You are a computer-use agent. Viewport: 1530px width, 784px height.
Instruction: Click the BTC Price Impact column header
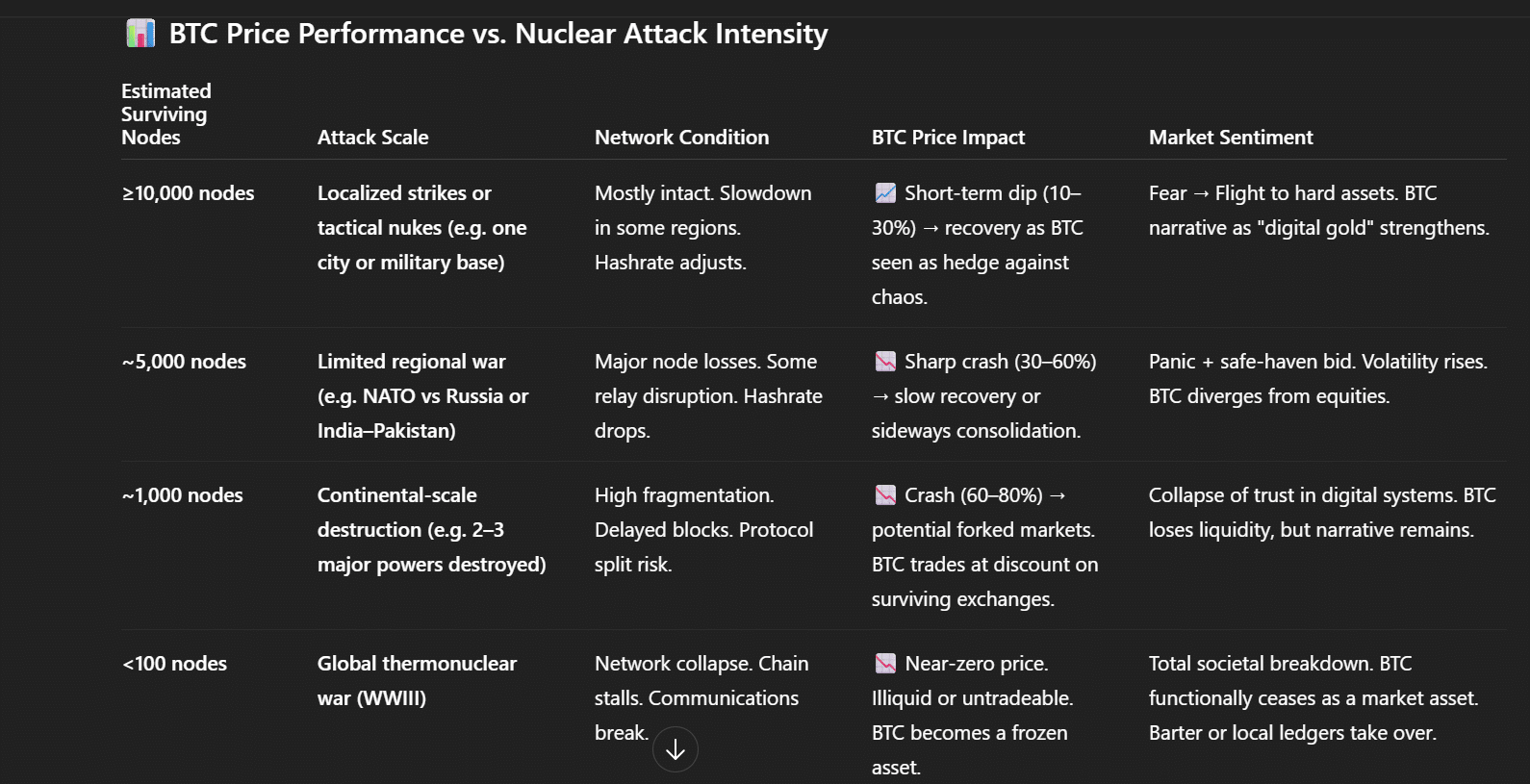coord(948,138)
